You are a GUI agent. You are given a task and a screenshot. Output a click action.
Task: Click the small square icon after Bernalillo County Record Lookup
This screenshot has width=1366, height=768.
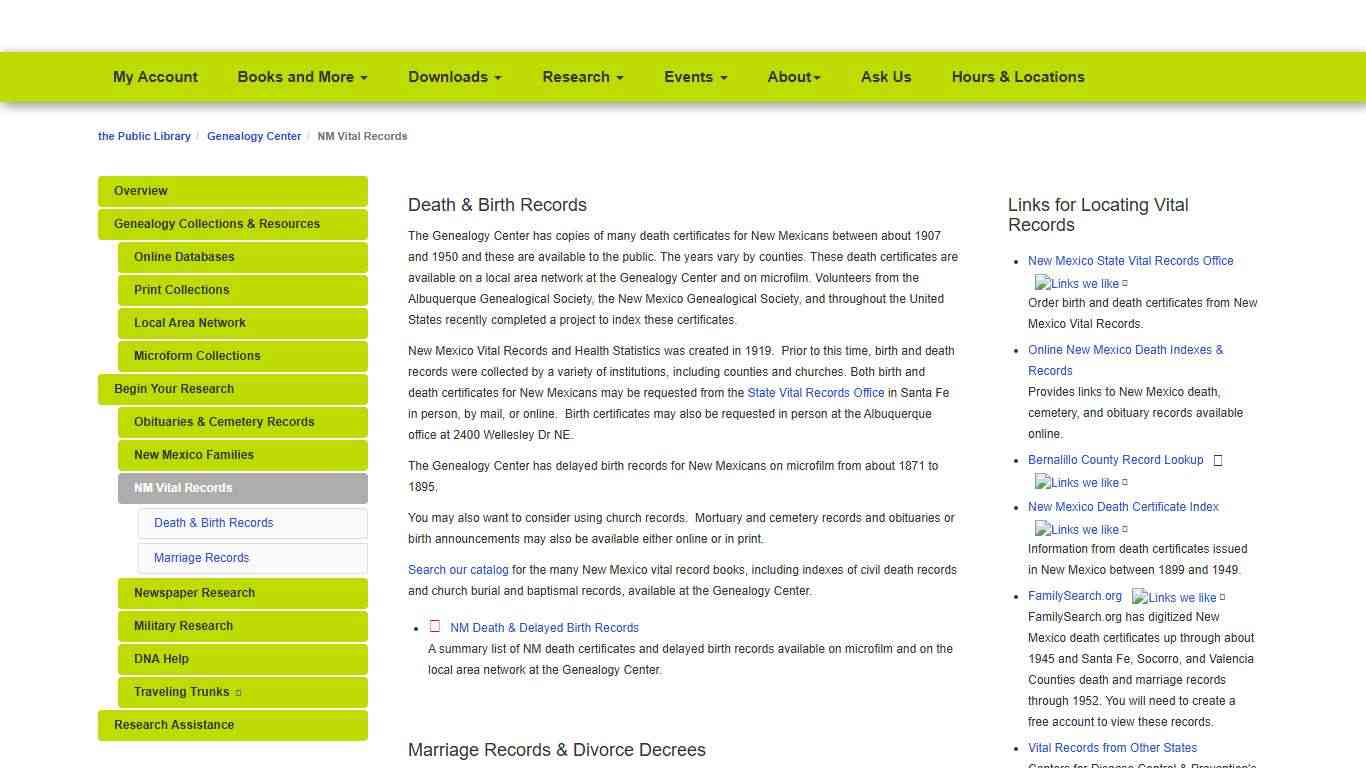1218,461
